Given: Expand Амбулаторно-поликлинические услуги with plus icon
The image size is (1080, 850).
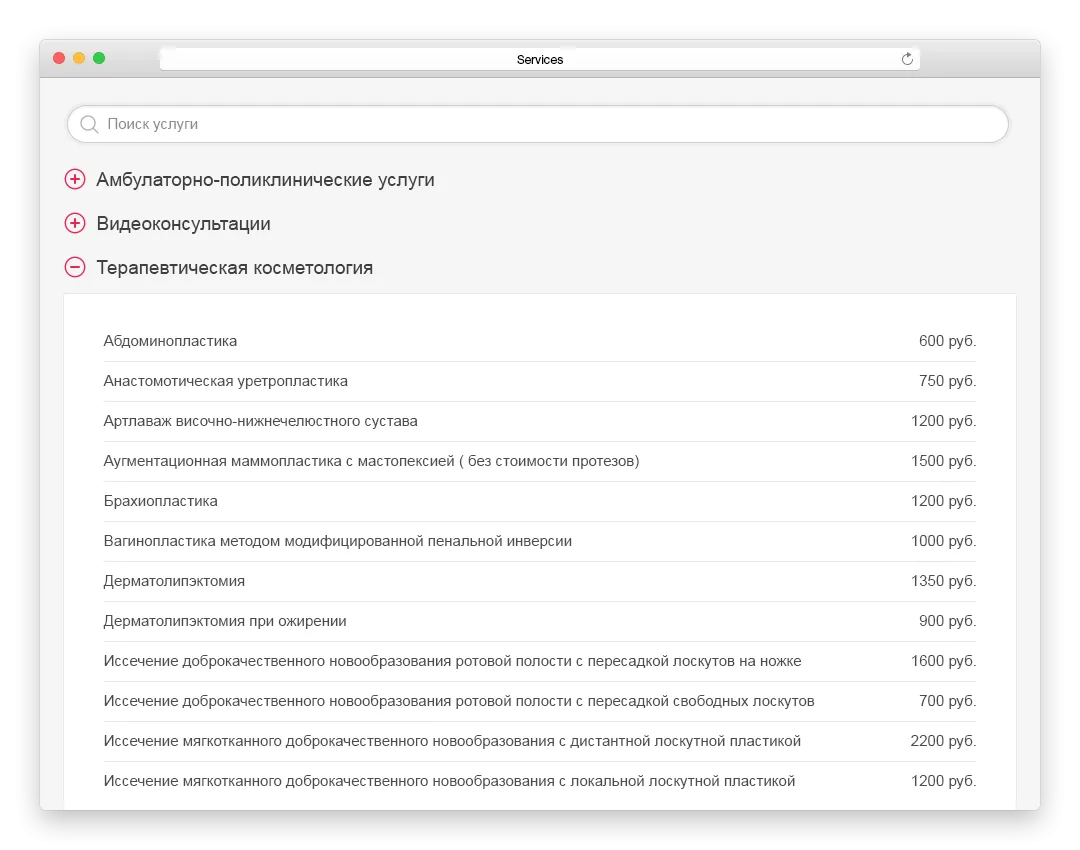Looking at the screenshot, I should (x=75, y=179).
